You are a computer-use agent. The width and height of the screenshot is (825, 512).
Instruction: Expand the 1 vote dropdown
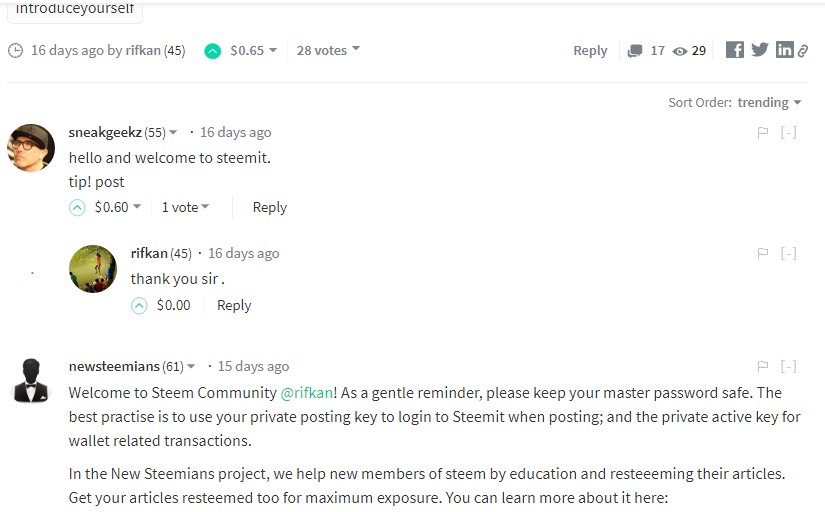pos(186,207)
